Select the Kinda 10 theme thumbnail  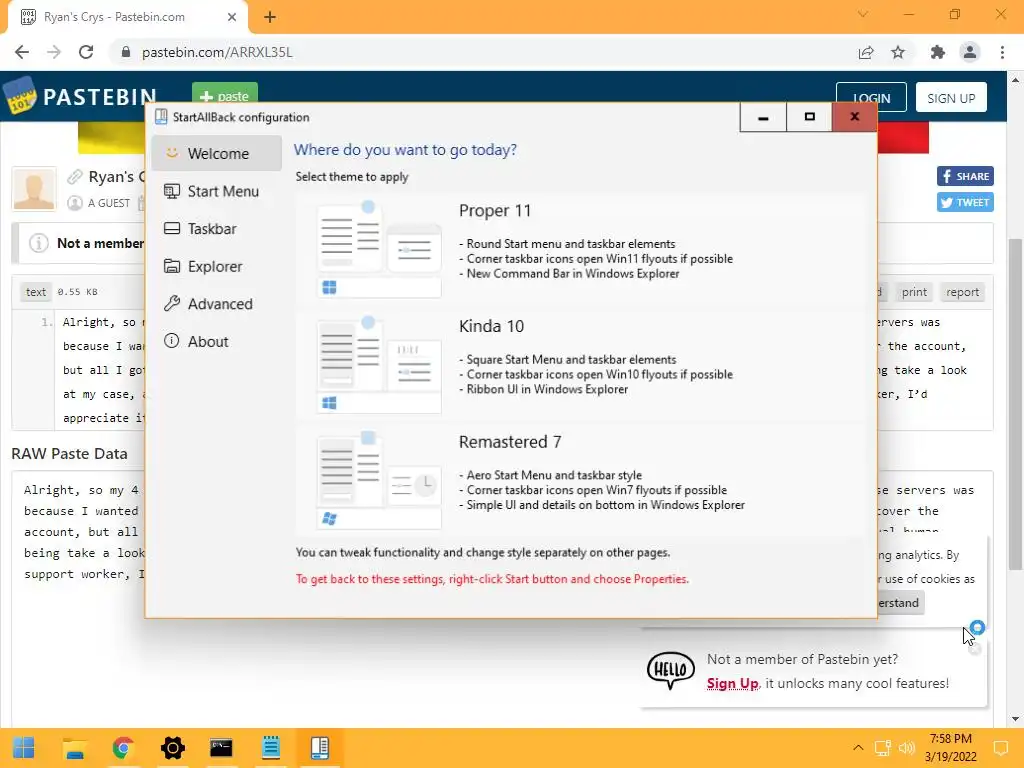379,364
